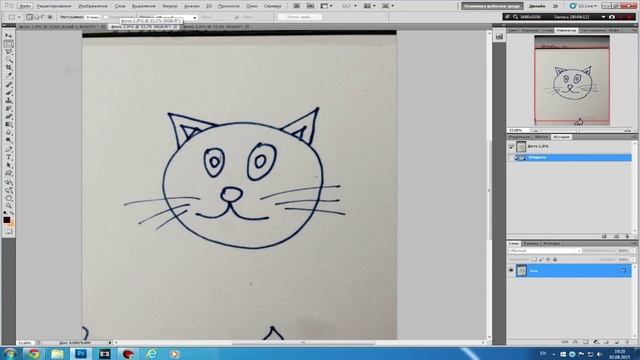Image resolution: width=640 pixels, height=360 pixels.
Task: Choose Add to selection mode in options bar
Action: pyautogui.click(x=36, y=17)
